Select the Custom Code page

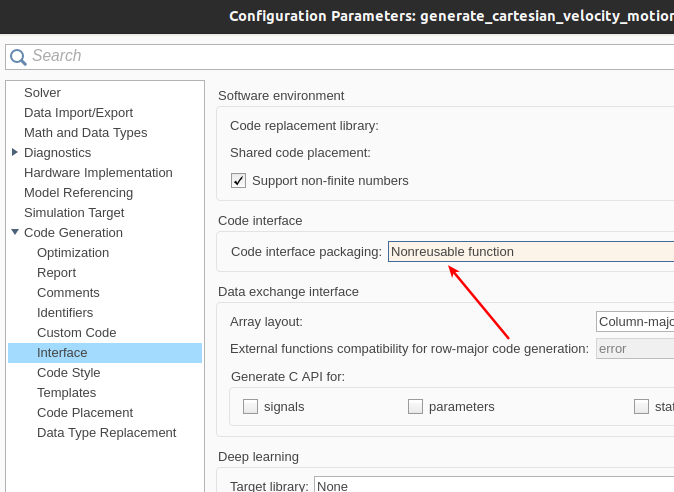[x=76, y=332]
